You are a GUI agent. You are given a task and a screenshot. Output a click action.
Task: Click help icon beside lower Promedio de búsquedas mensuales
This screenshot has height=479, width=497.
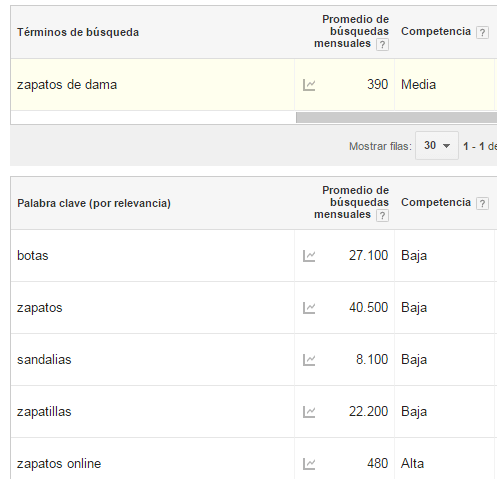pyautogui.click(x=382, y=215)
